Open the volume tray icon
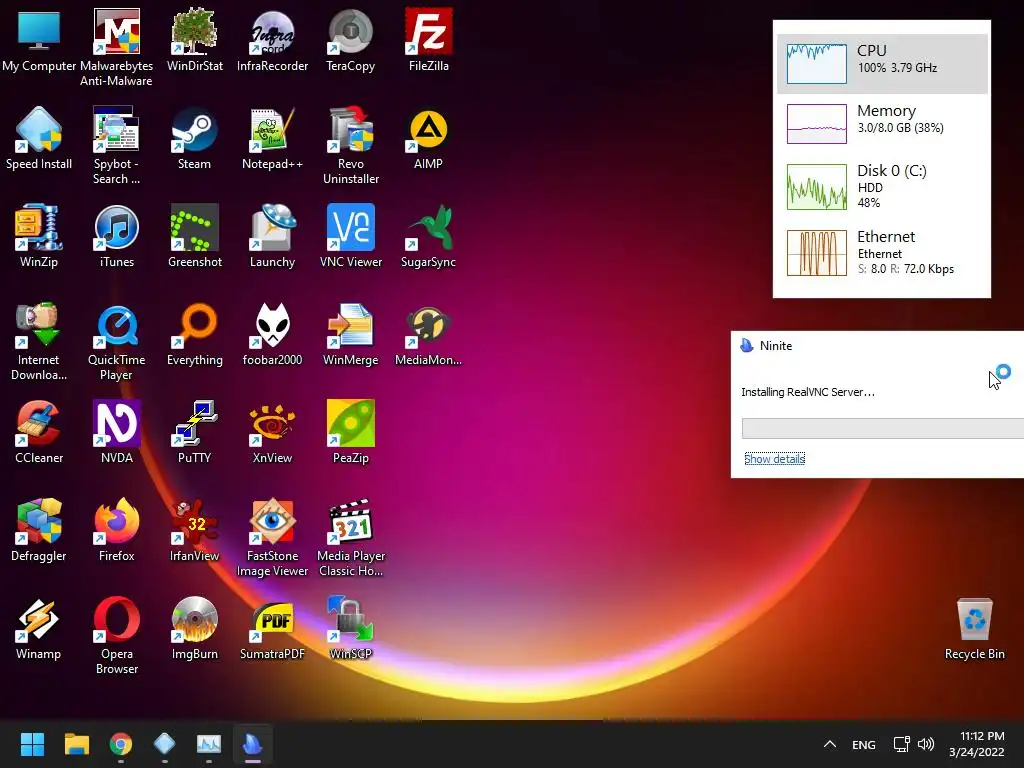This screenshot has width=1024, height=768. coord(926,744)
